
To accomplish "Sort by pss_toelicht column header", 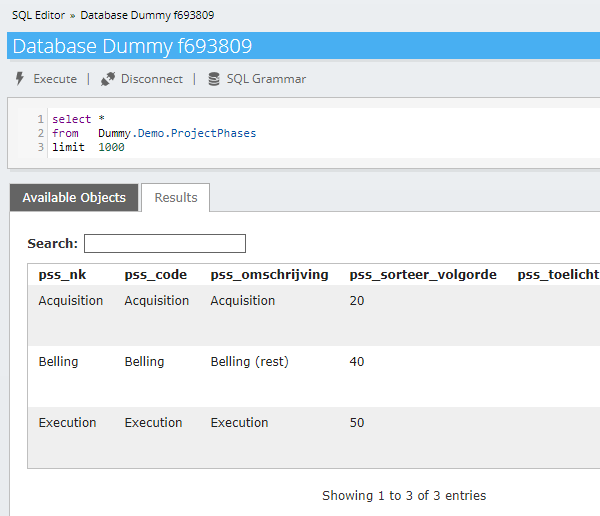I will [558, 274].
